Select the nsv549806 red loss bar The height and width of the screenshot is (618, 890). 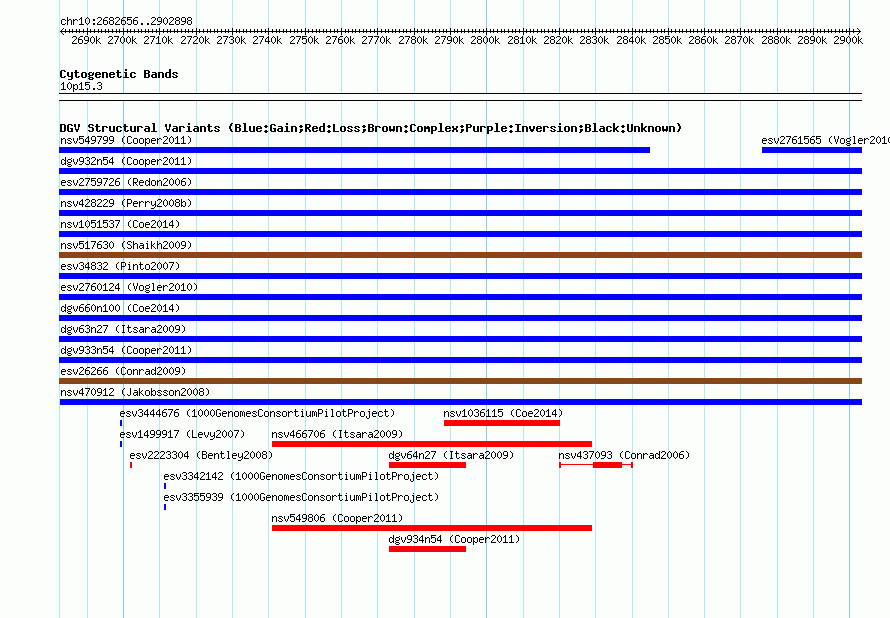(x=432, y=528)
